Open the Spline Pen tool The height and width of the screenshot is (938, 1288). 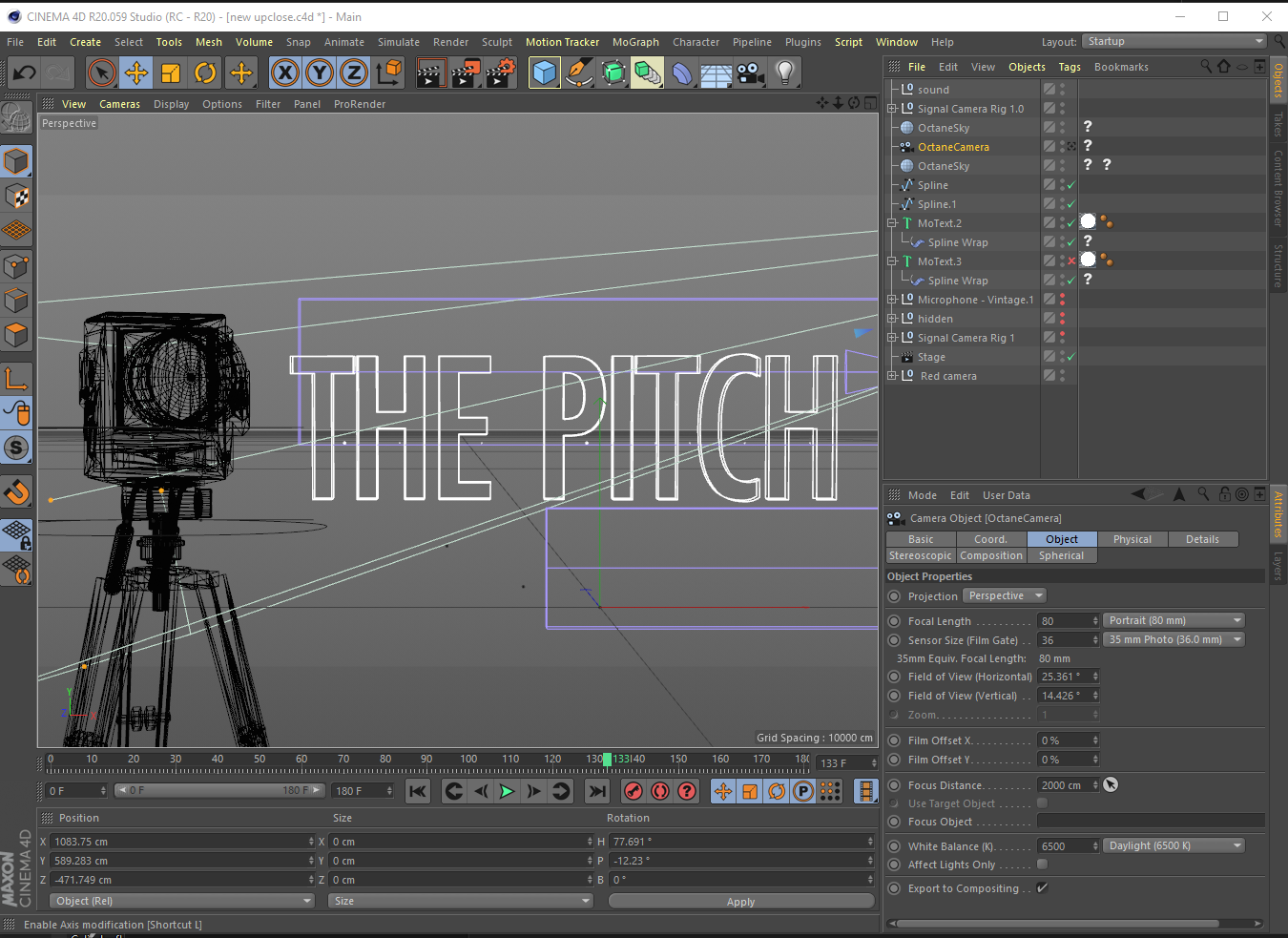click(x=579, y=73)
